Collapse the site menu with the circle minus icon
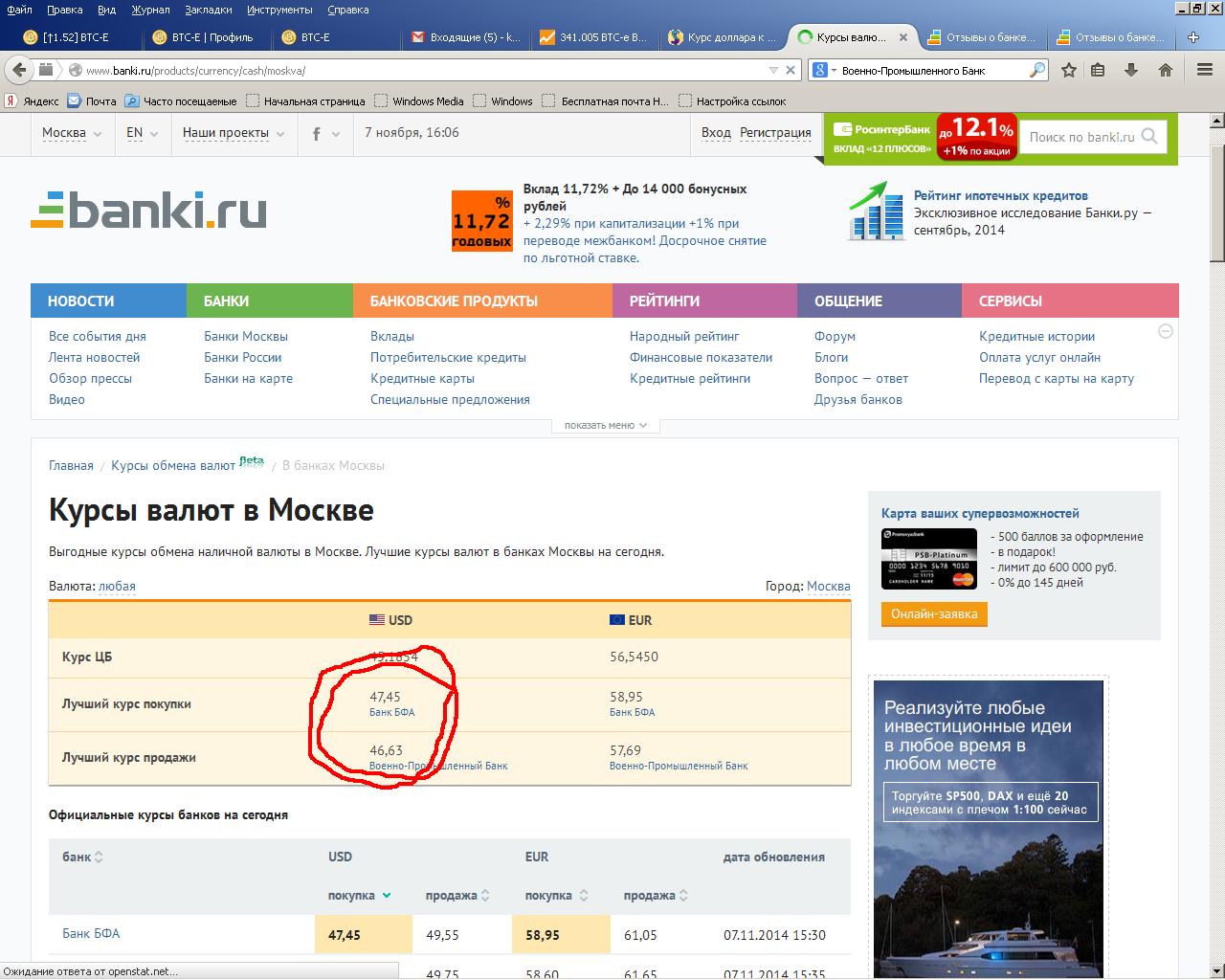 (x=1166, y=331)
